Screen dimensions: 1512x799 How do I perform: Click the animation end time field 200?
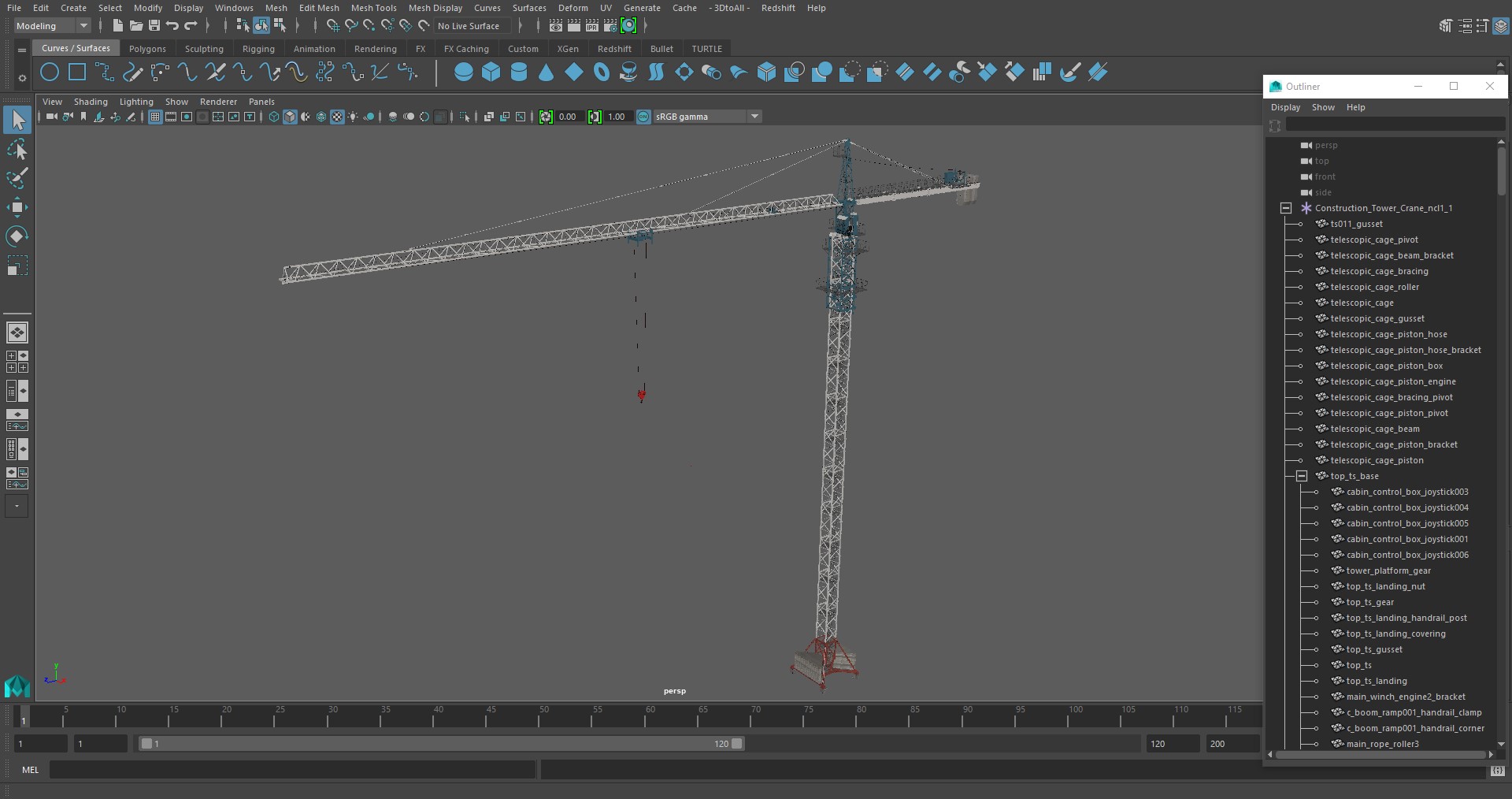point(1232,743)
